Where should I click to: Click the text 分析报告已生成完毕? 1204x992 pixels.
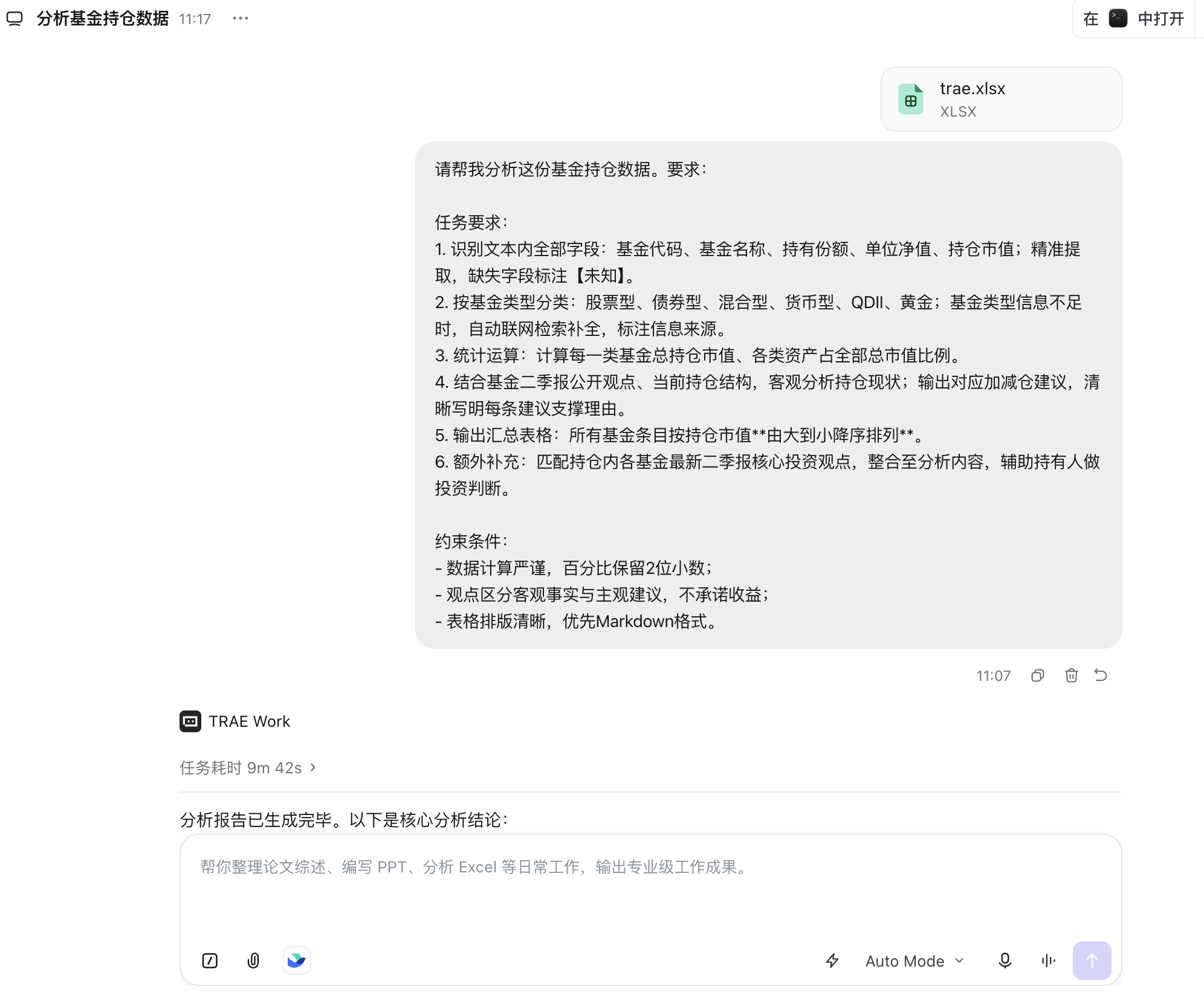coord(256,820)
